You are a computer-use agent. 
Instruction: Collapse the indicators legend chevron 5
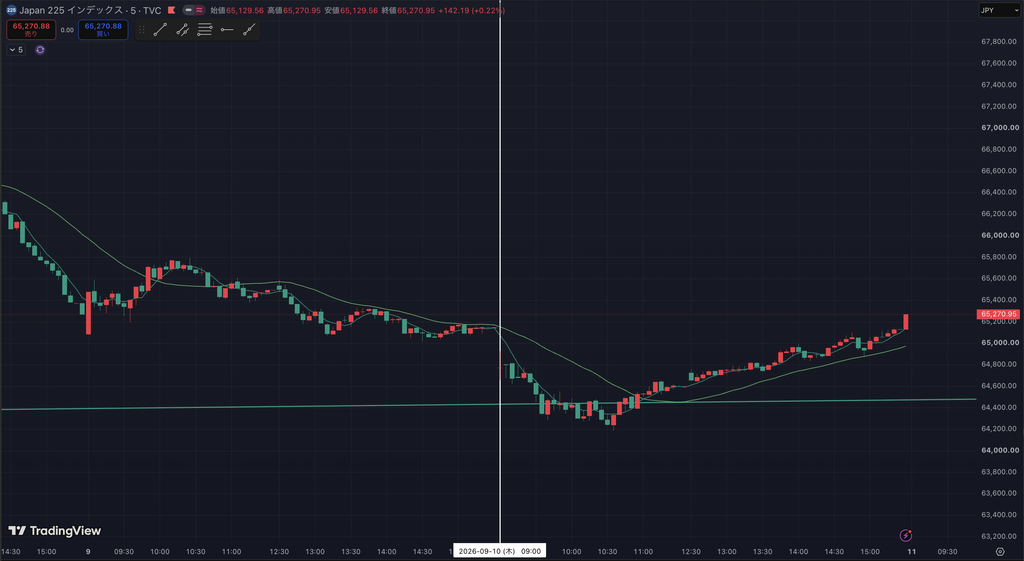click(16, 50)
